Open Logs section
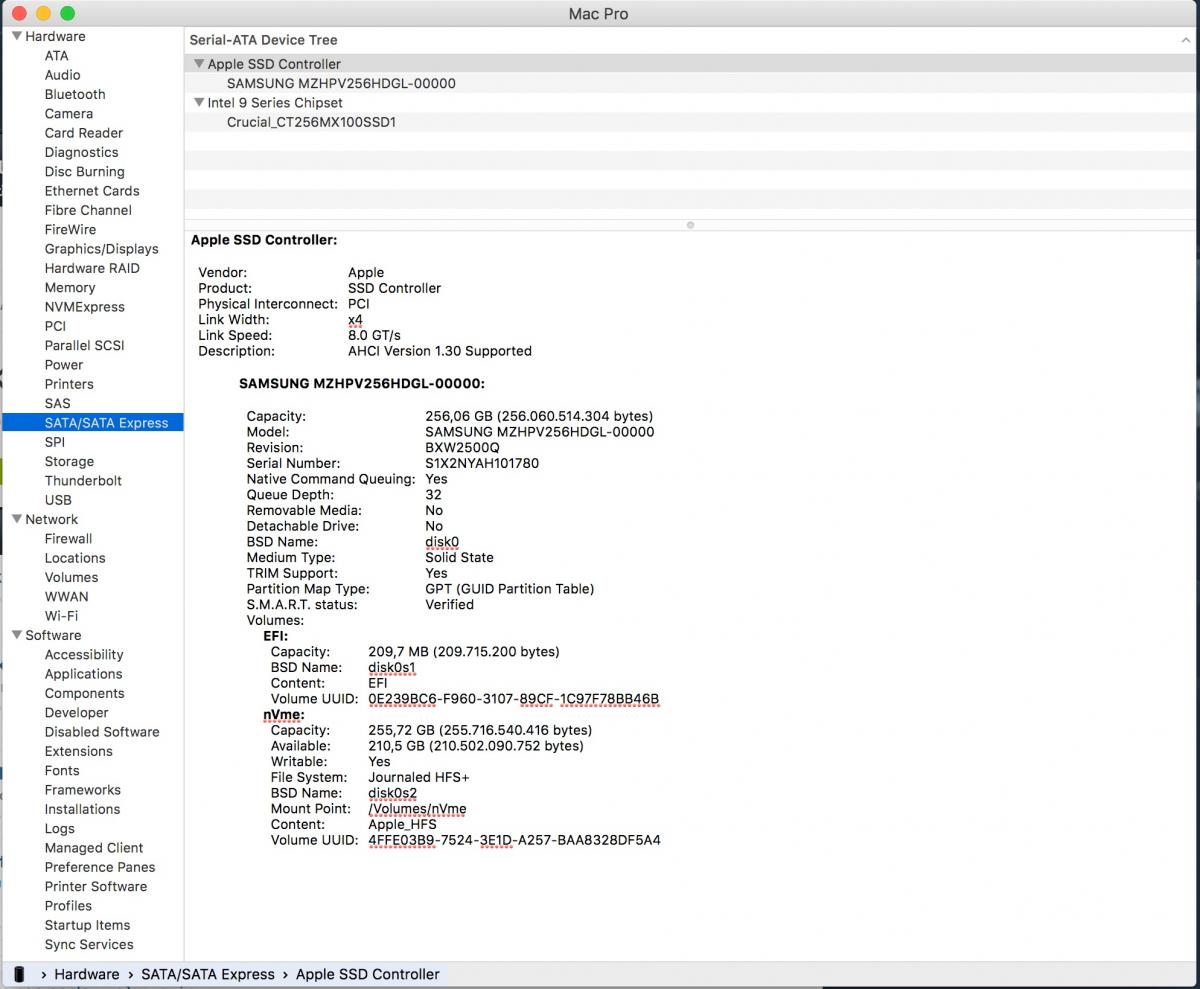The width and height of the screenshot is (1200, 989). [60, 829]
